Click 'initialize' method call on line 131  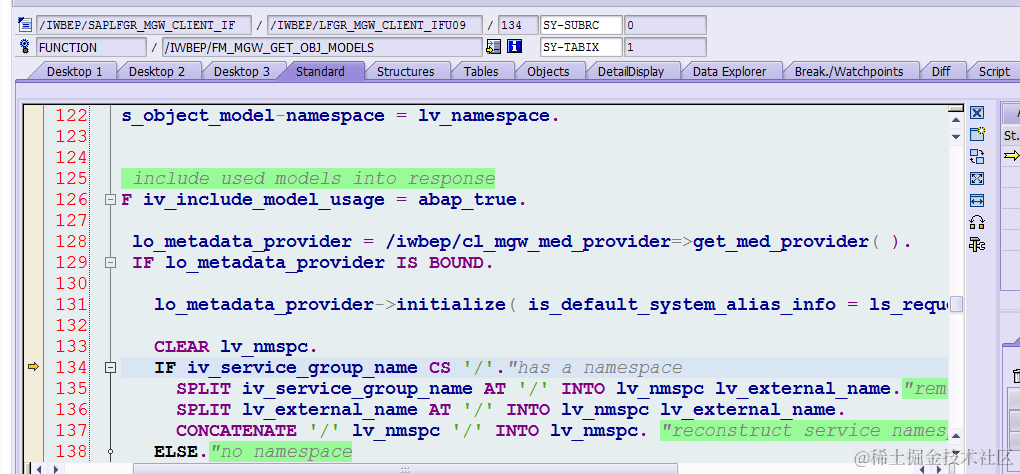[451, 304]
